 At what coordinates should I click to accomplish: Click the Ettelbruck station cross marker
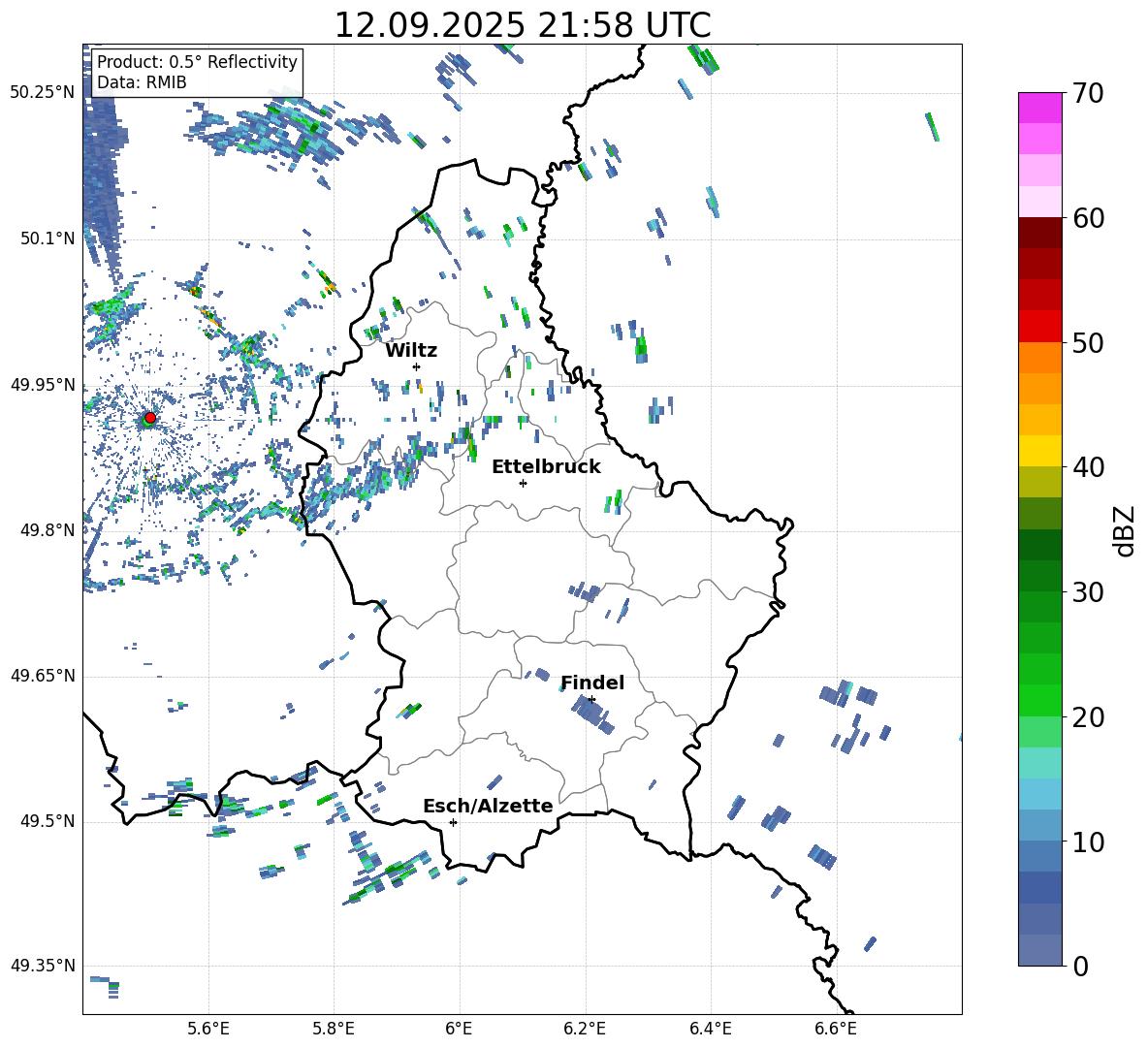pos(523,483)
